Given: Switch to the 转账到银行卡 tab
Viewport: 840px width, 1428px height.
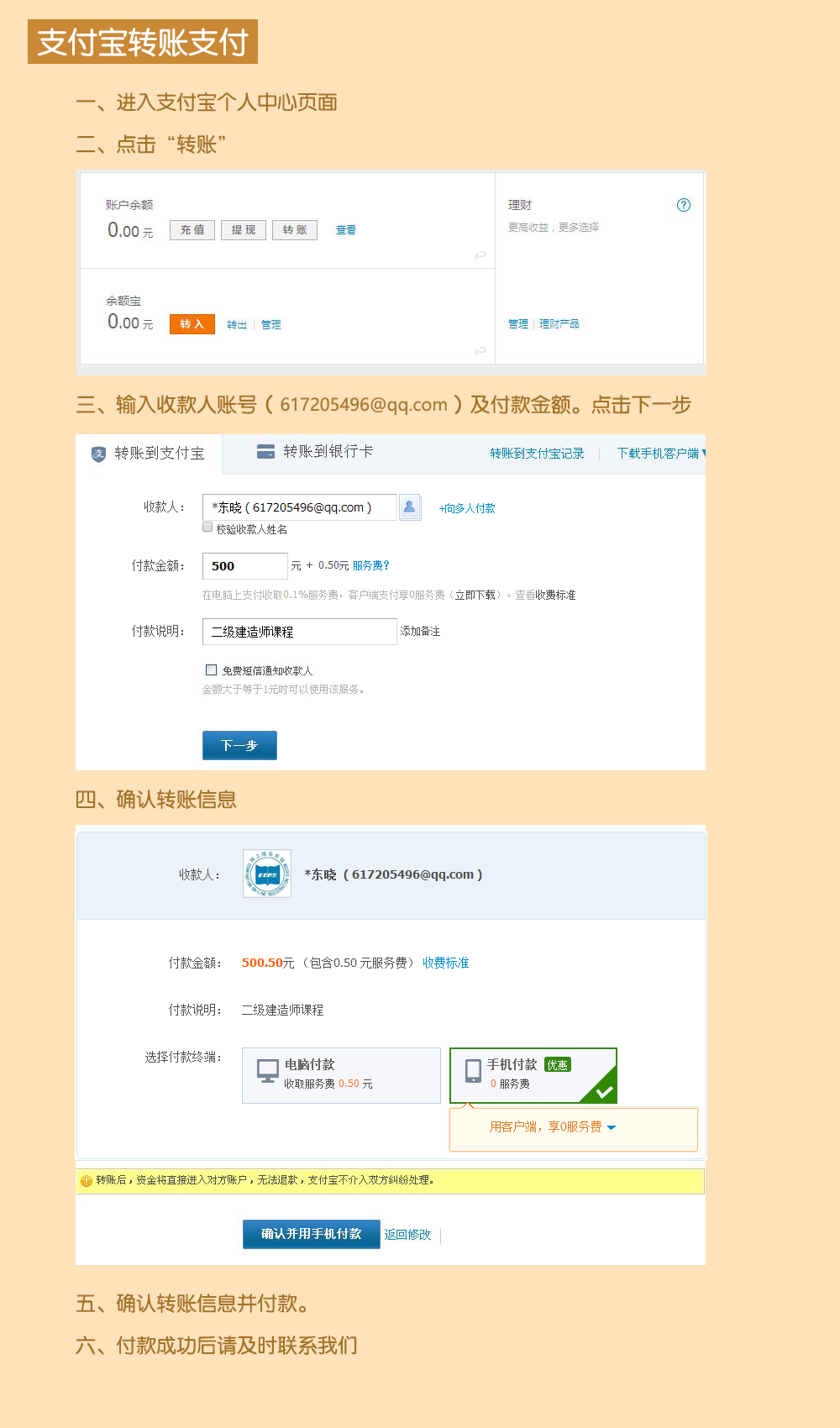Looking at the screenshot, I should [316, 451].
